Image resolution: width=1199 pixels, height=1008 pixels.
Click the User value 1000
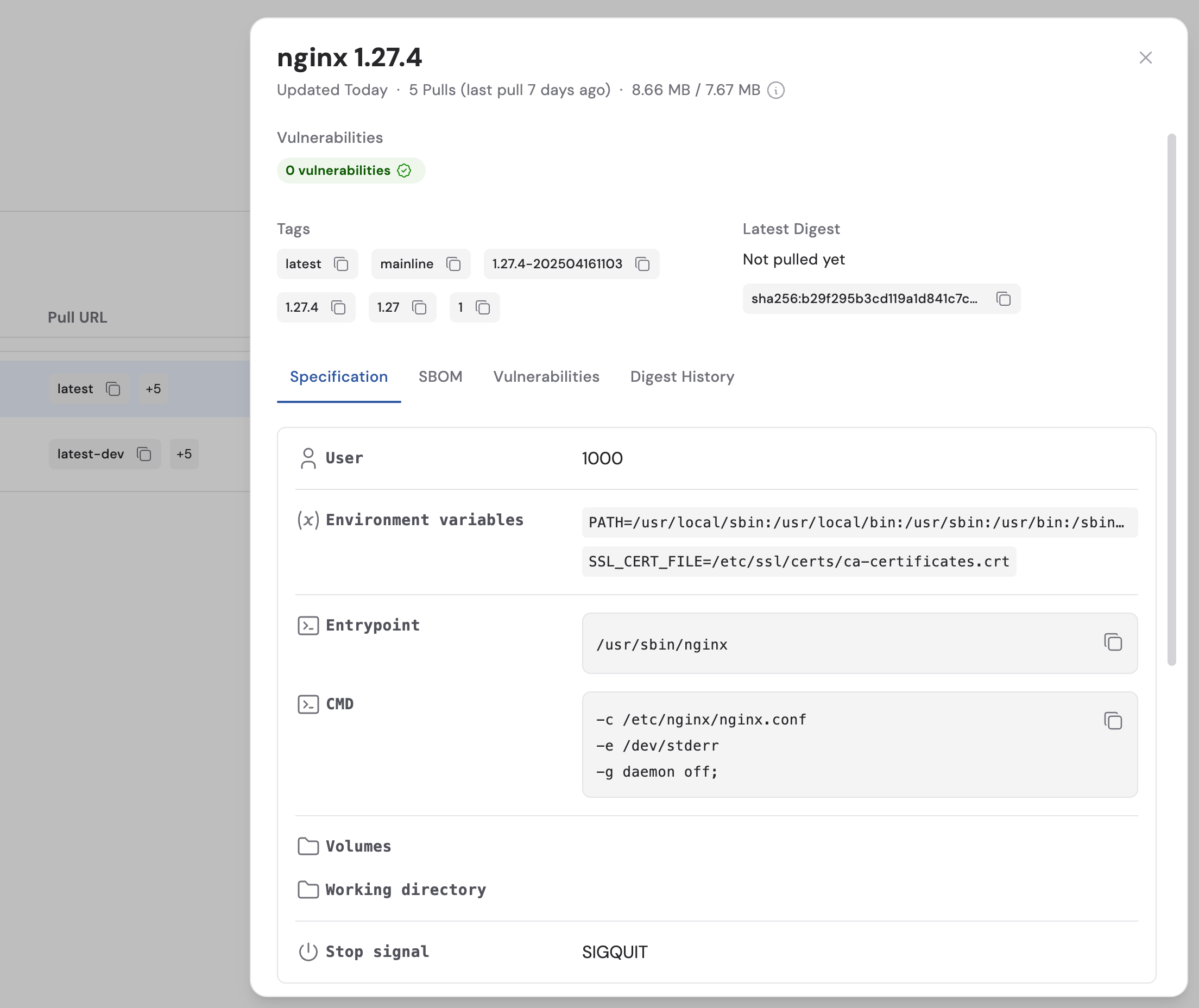[602, 458]
